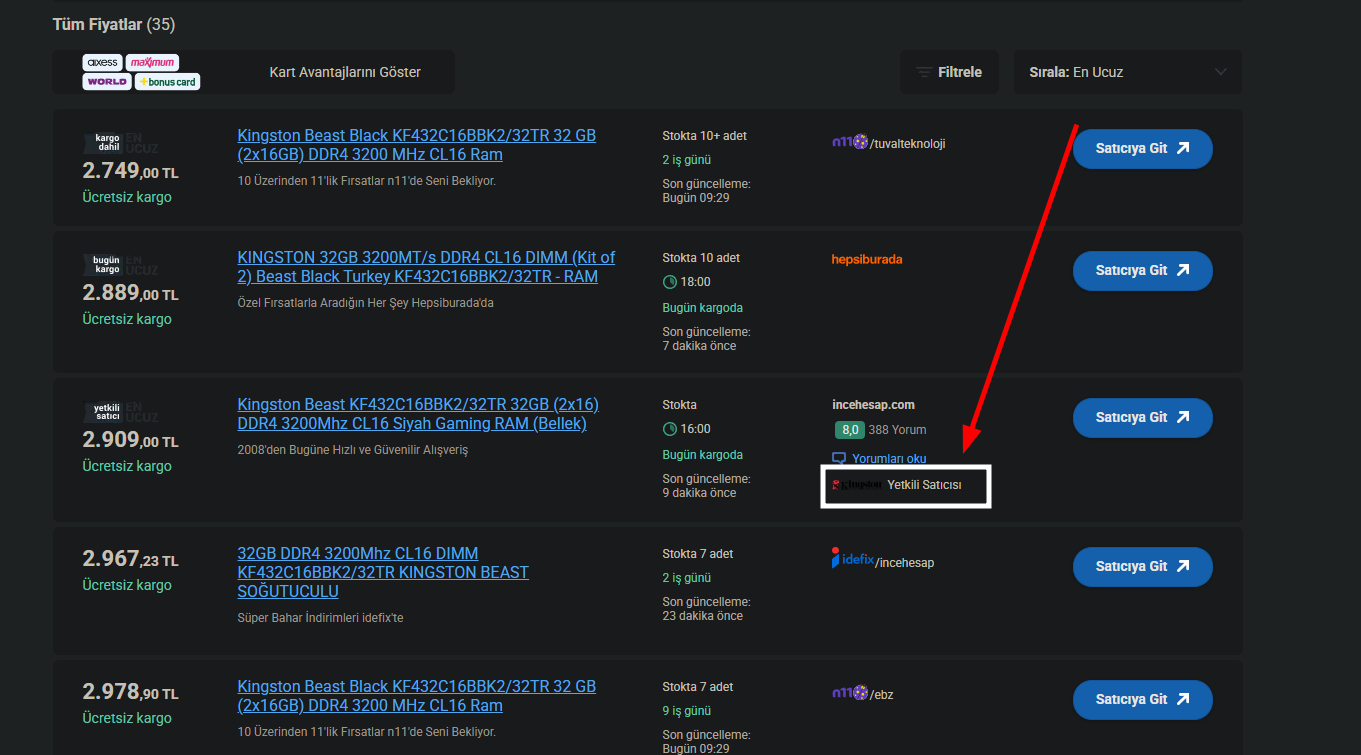Click the 2.909,00 TL price
The image size is (1361, 755).
point(130,440)
